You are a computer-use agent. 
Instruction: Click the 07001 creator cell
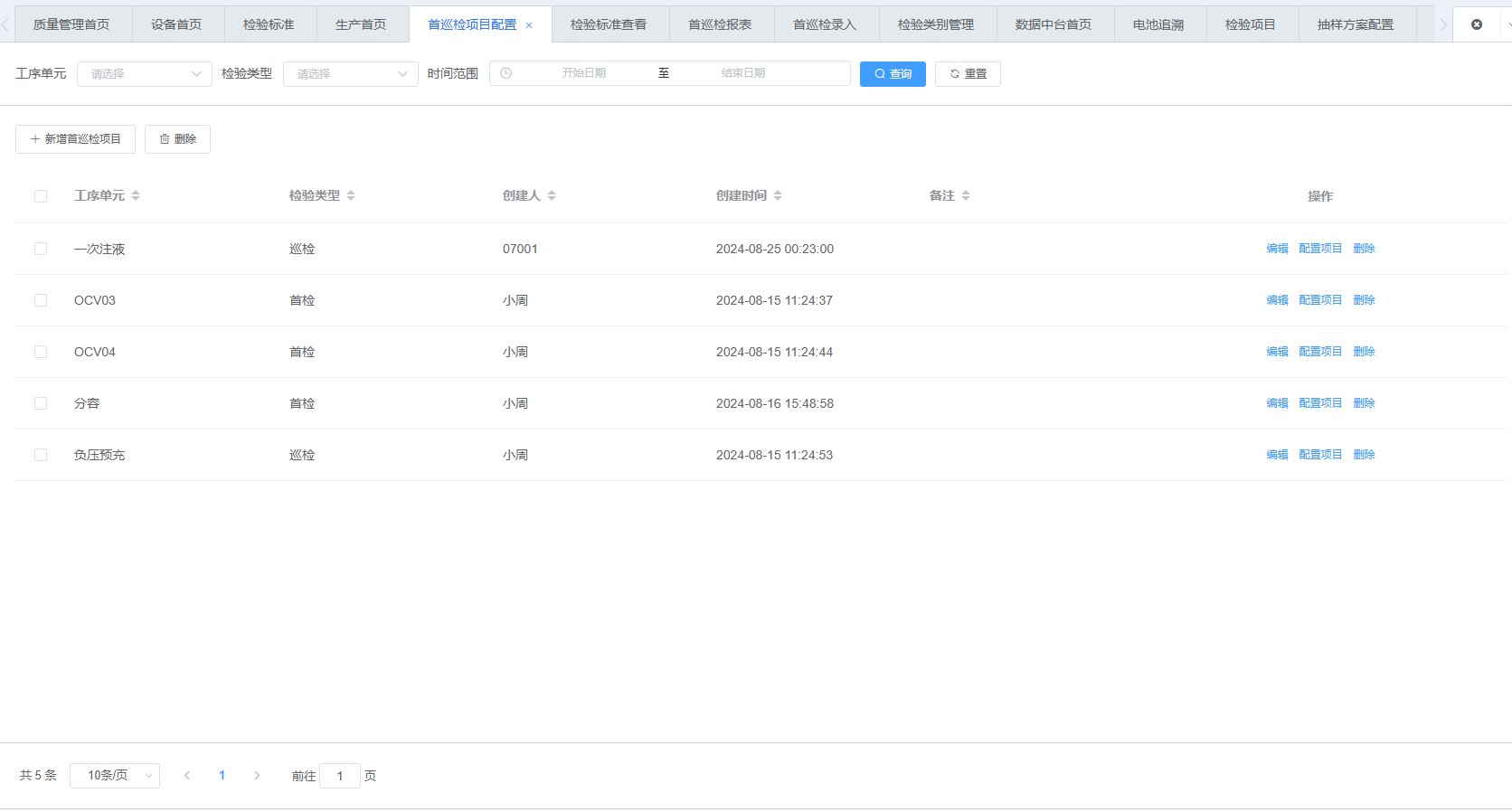click(x=520, y=249)
